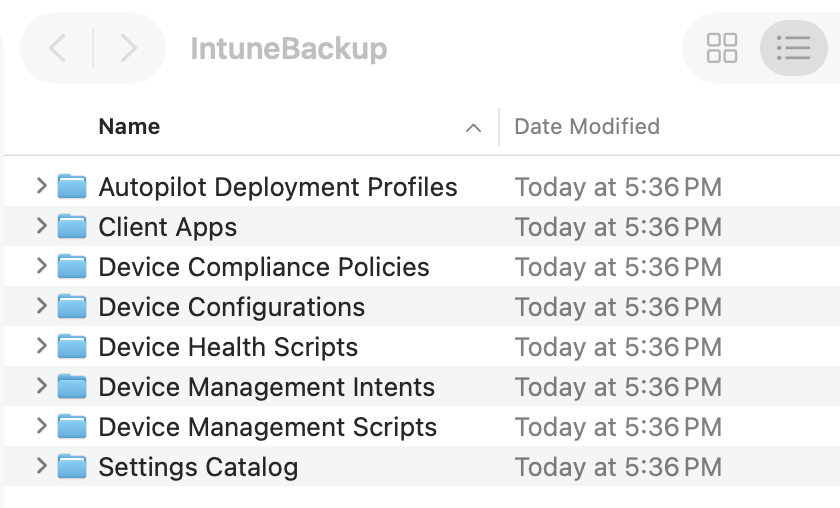Click the Autopilot Deployment Profiles folder icon
The height and width of the screenshot is (508, 840).
pyautogui.click(x=72, y=186)
